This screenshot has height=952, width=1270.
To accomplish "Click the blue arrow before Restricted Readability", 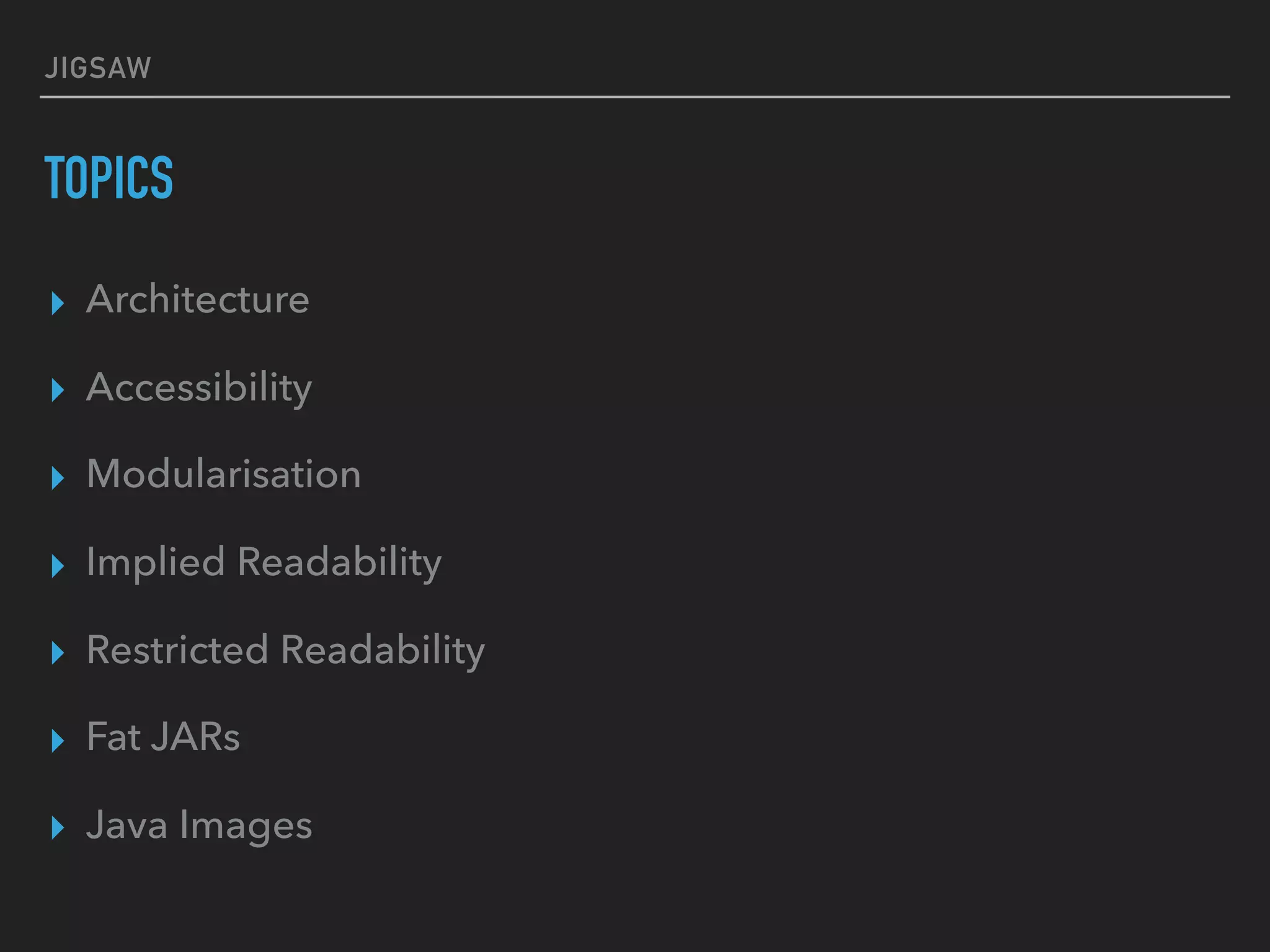I will (x=58, y=653).
